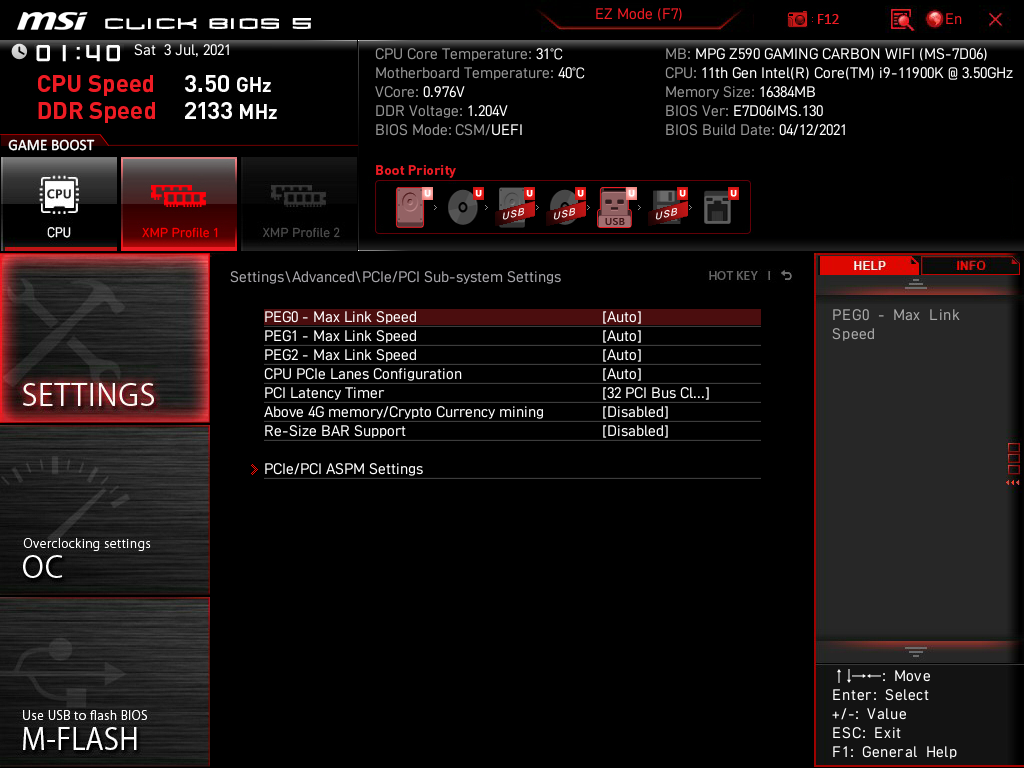Click the Boot Priority heading
The width and height of the screenshot is (1024, 768).
[x=415, y=170]
